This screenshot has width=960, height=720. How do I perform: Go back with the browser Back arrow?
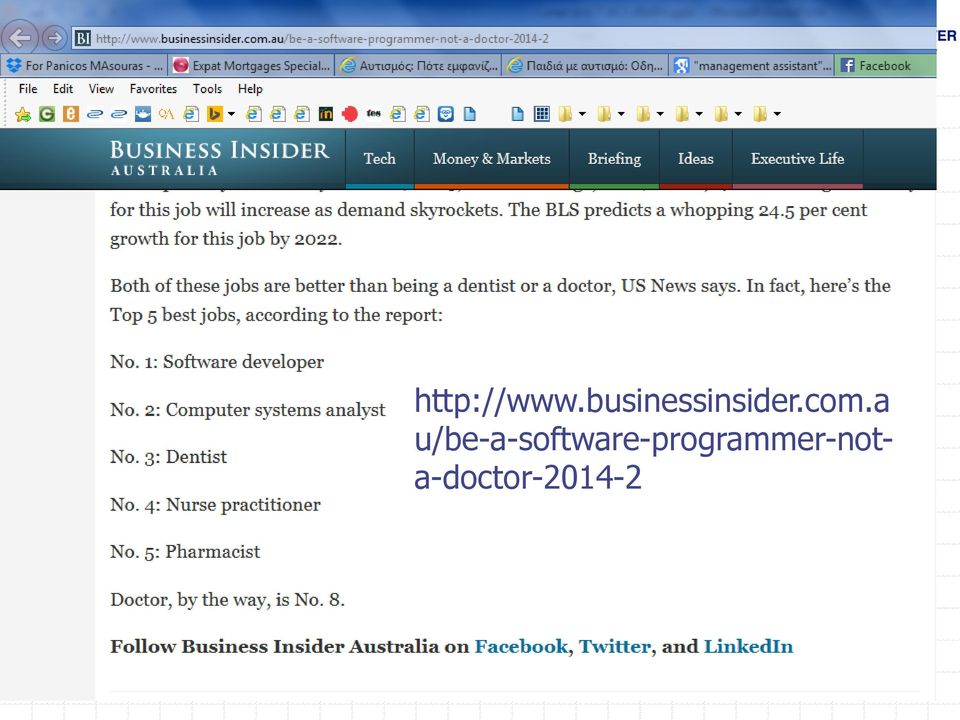click(x=20, y=39)
